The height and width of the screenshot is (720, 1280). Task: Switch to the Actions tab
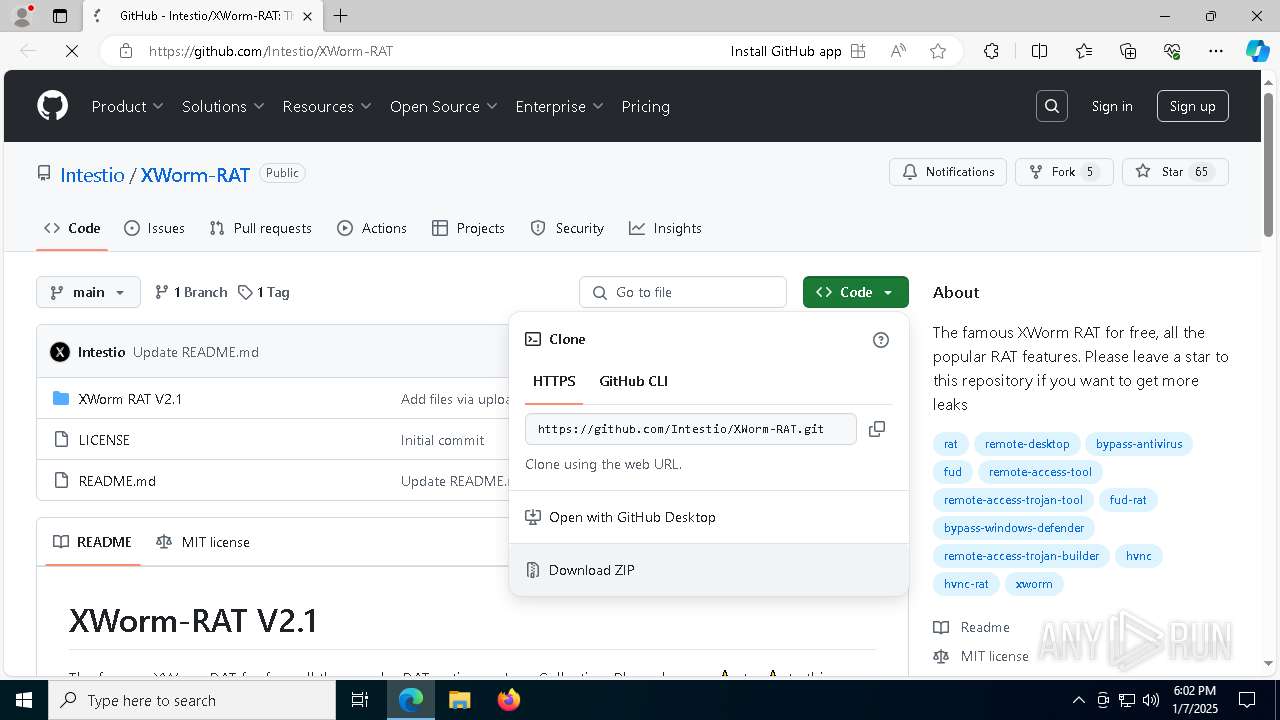(372, 228)
